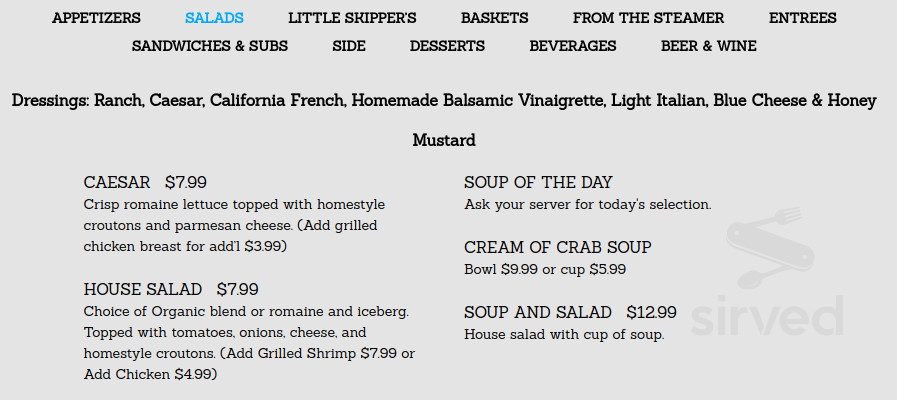Screen dimensions: 897x400
Task: Open the Appetizers menu tab
Action: (96, 18)
